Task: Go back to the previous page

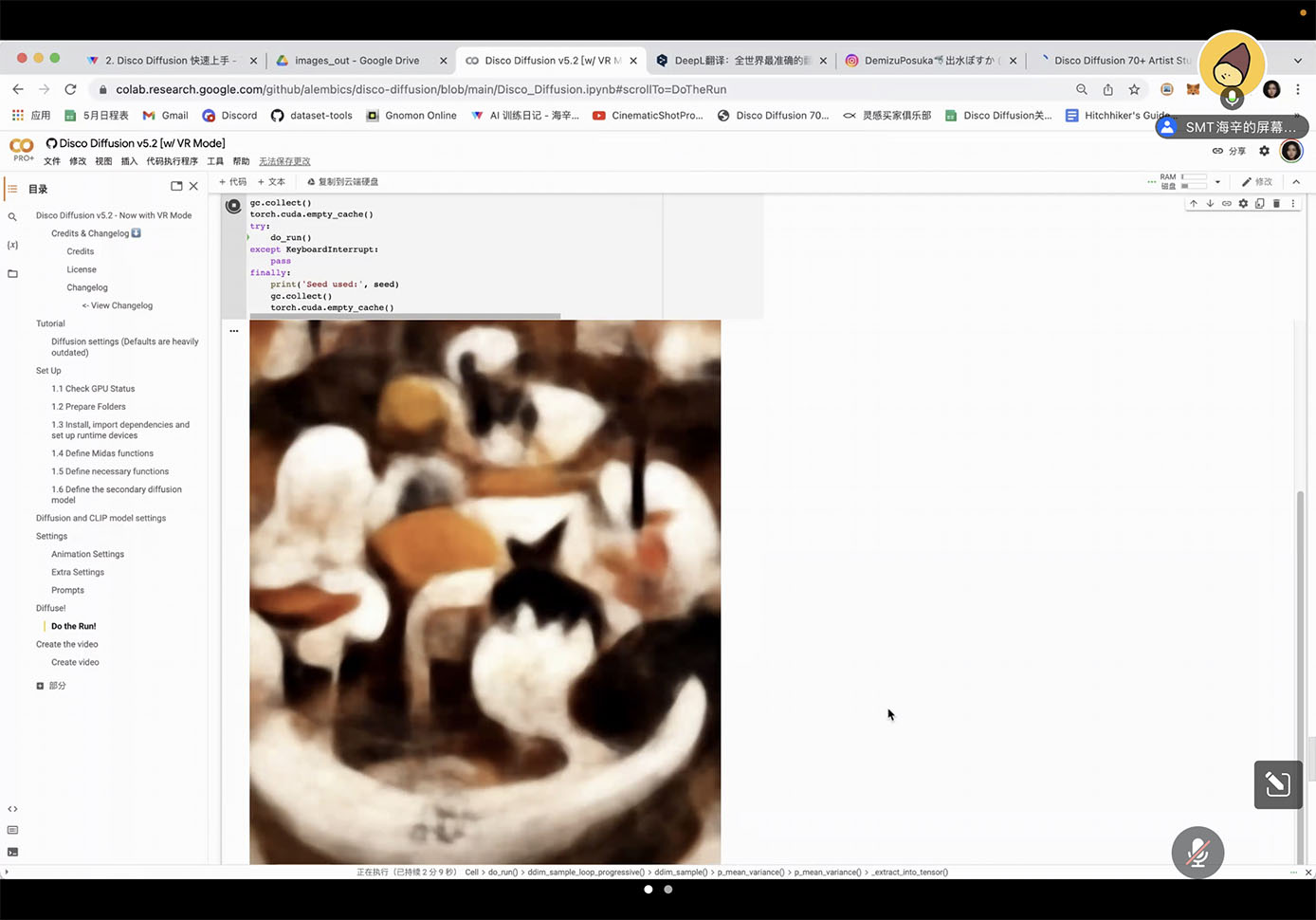Action: (18, 89)
